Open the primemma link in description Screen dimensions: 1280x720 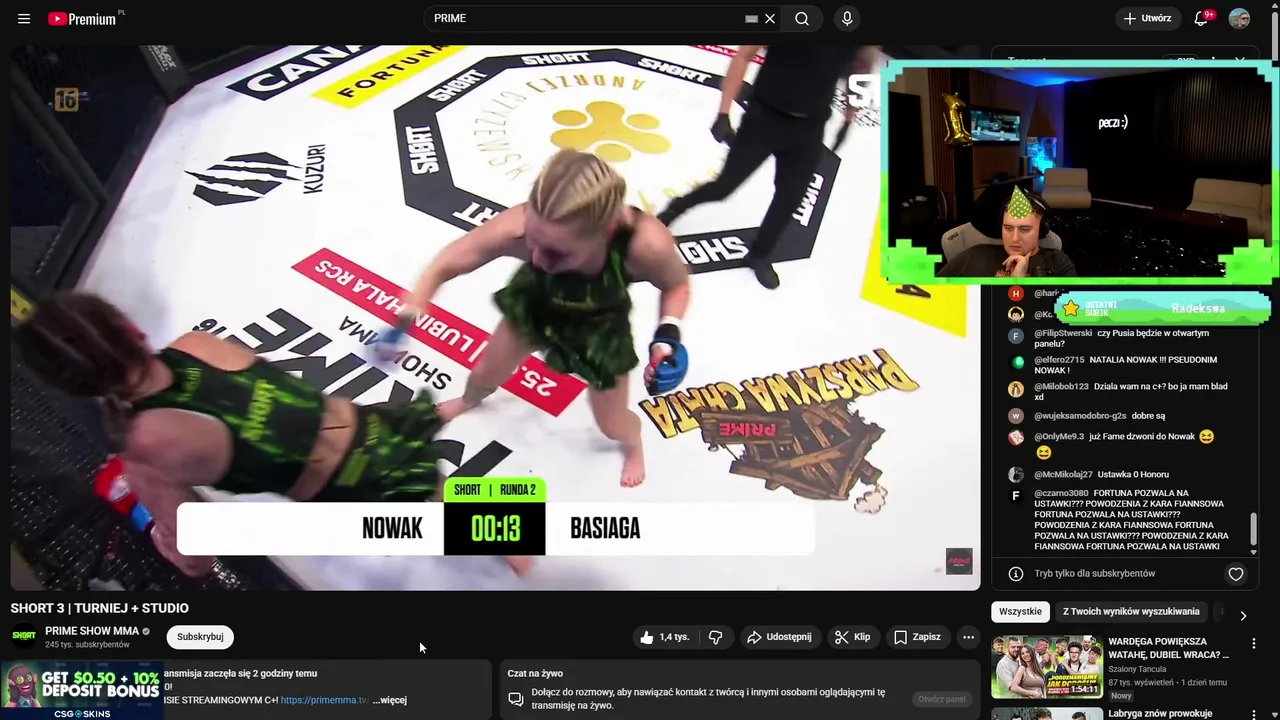tap(325, 700)
